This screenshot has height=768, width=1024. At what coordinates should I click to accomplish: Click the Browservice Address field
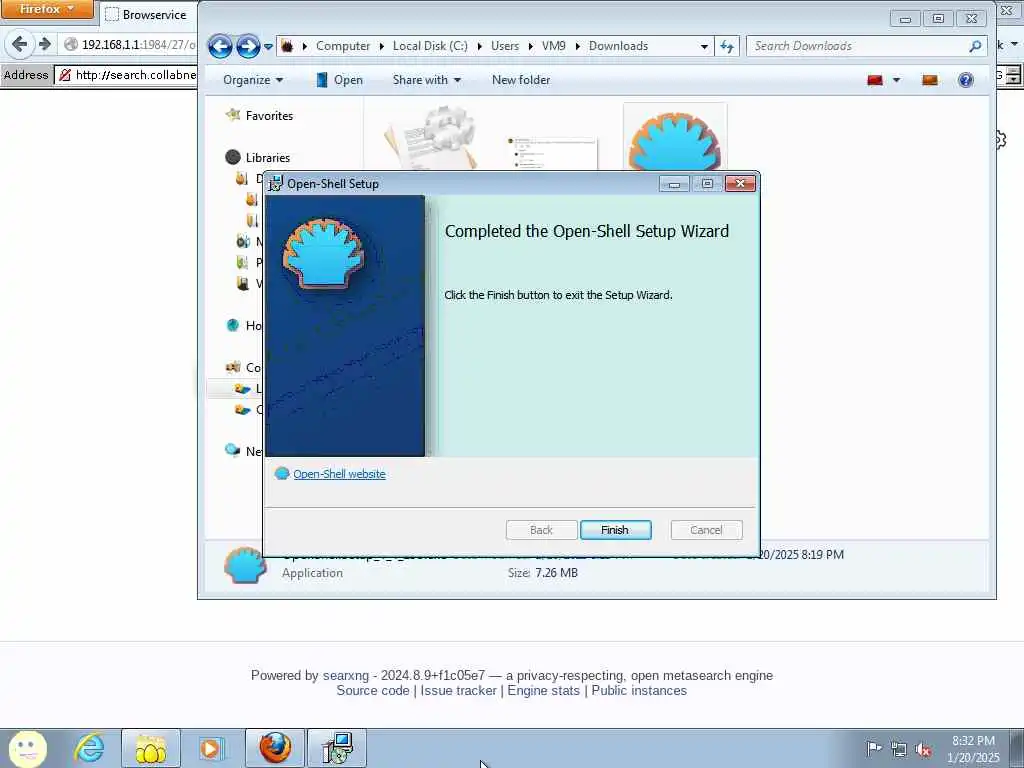click(125, 75)
